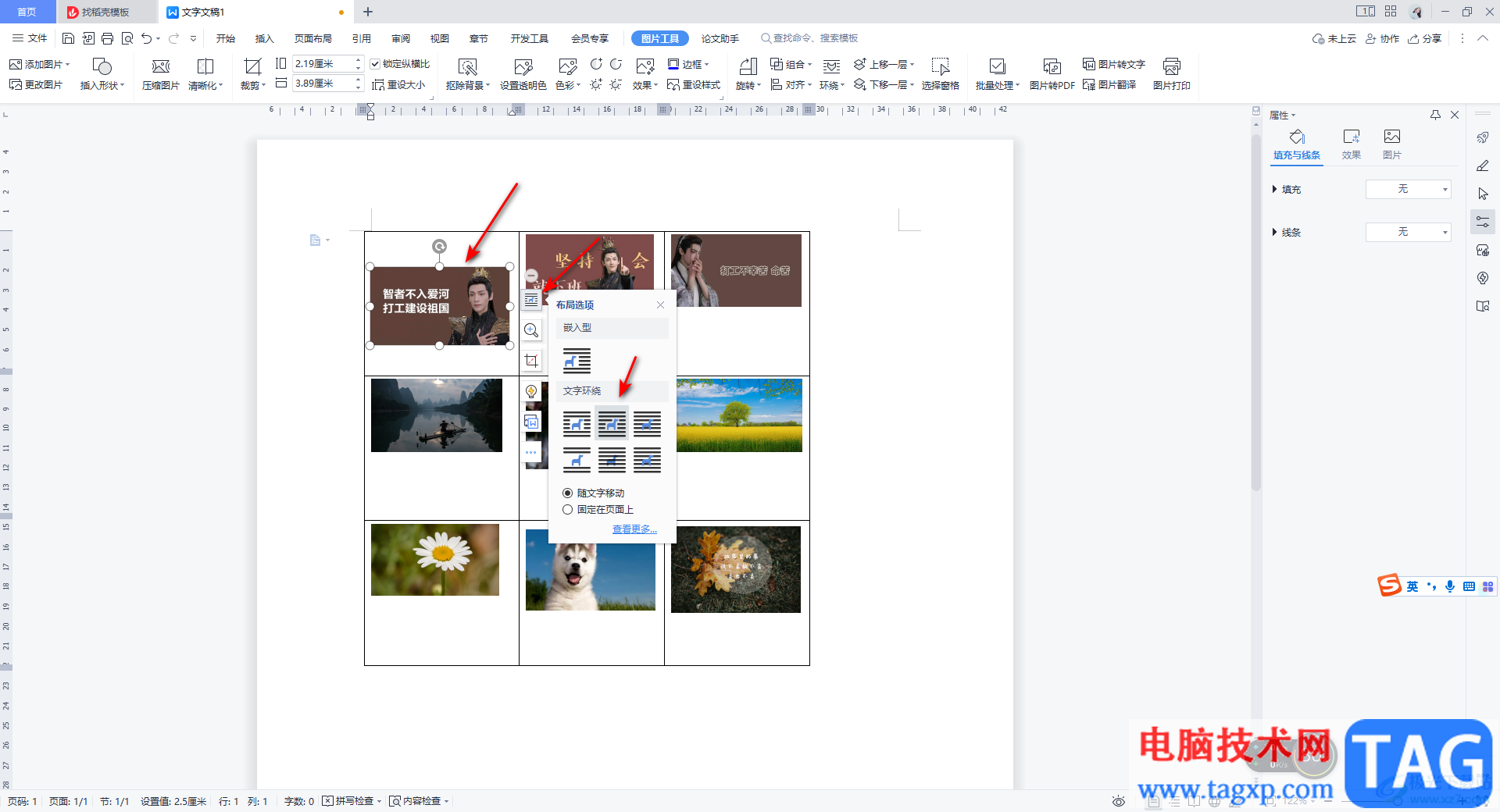1500x812 pixels.
Task: Open the 选择窗格 selection pane
Action: coord(941,74)
